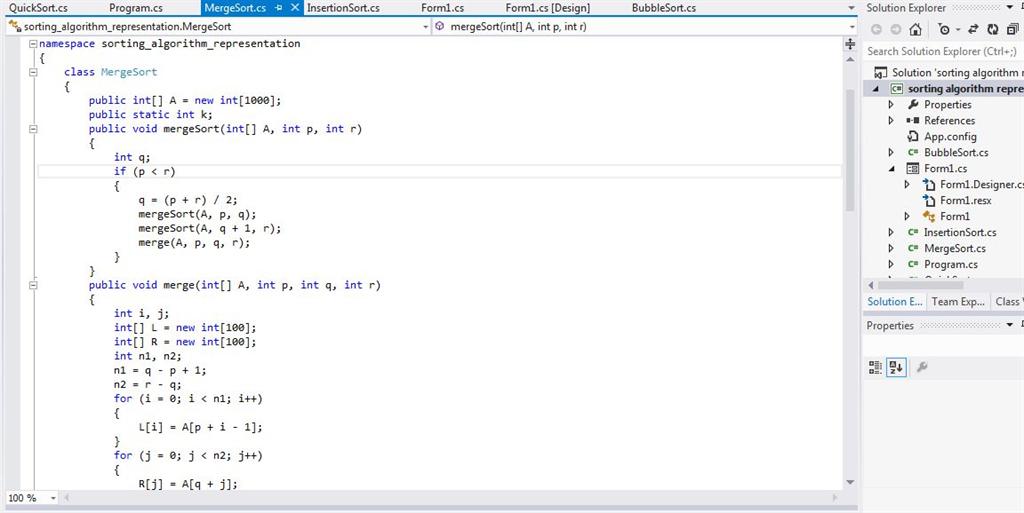
Task: Open Solution Explorer window position menu arrow
Action: 1009,8
